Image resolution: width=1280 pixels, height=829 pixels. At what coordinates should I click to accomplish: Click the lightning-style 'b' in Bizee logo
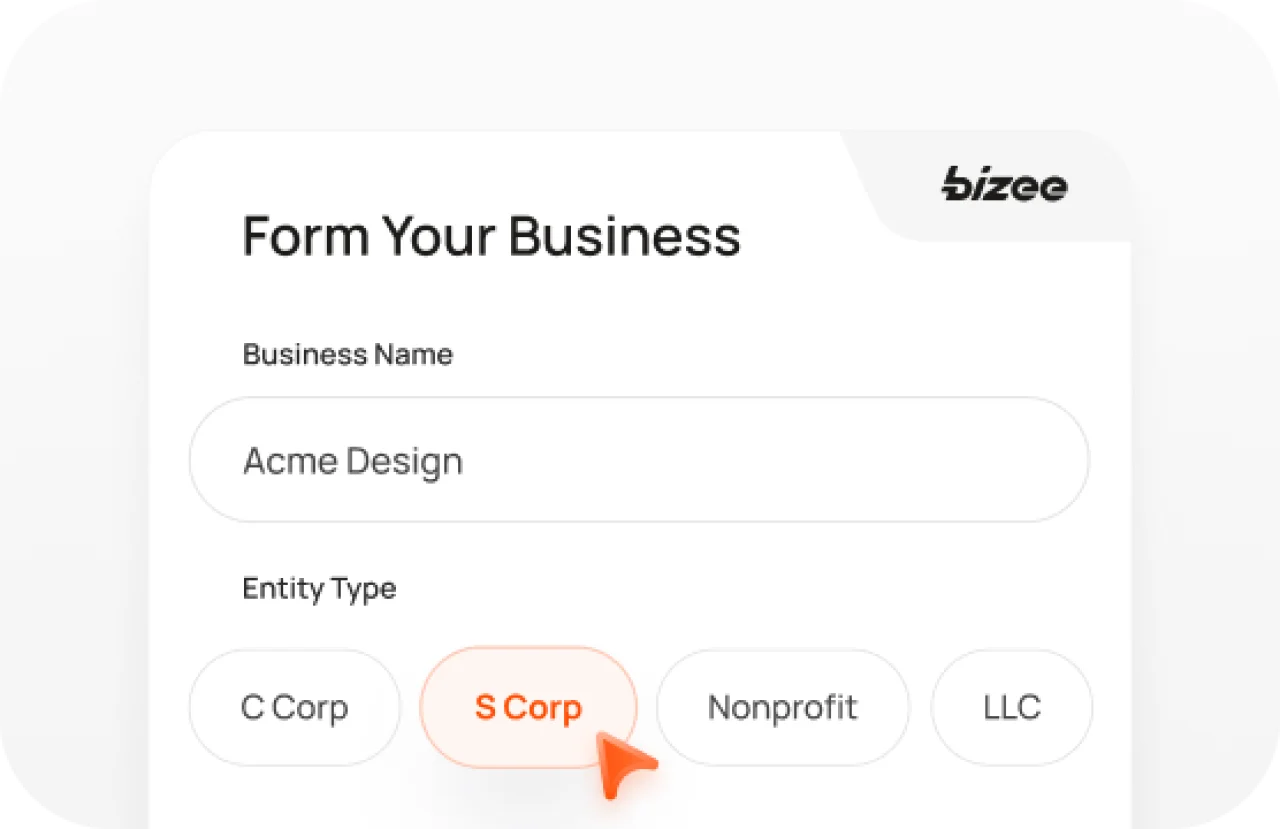(x=957, y=184)
